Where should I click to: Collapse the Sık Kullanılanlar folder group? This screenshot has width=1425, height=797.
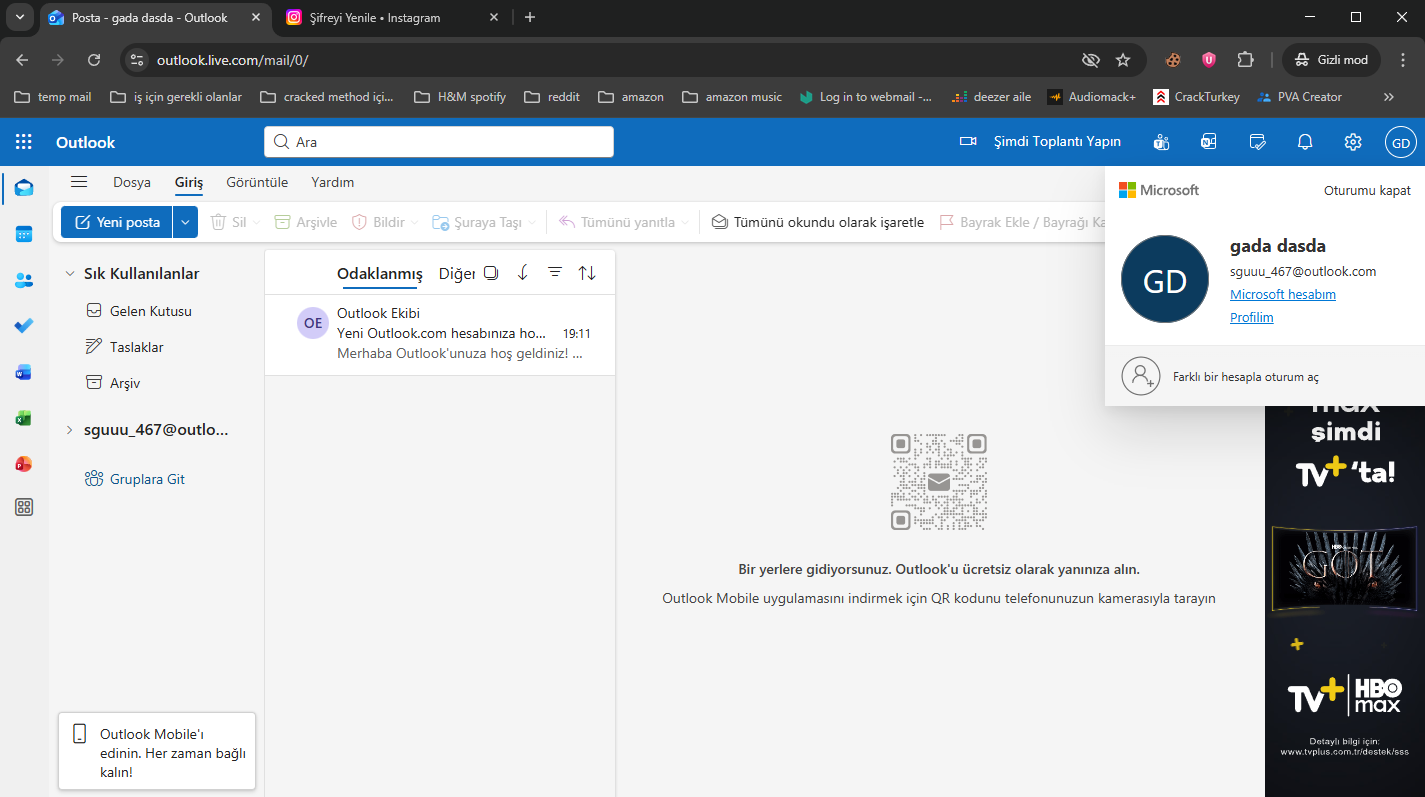click(70, 273)
